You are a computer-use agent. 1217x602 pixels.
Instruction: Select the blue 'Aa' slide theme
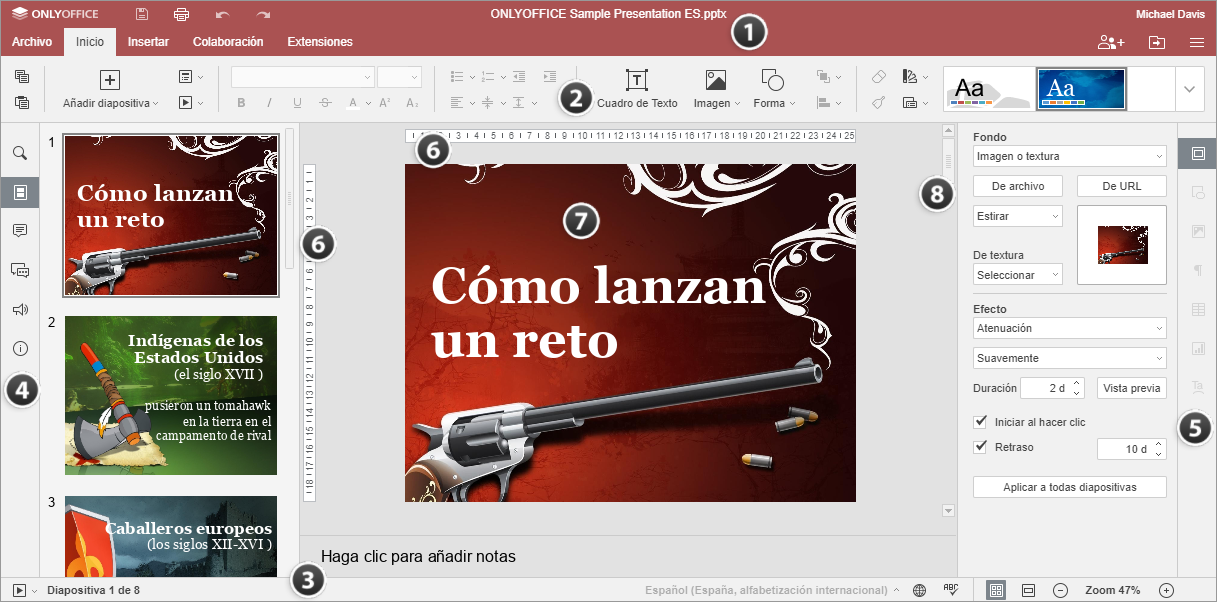point(1082,89)
